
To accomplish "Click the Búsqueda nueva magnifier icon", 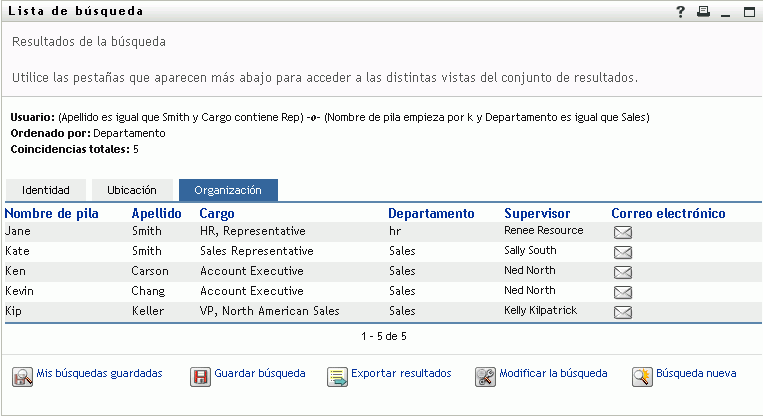I will coord(642,376).
